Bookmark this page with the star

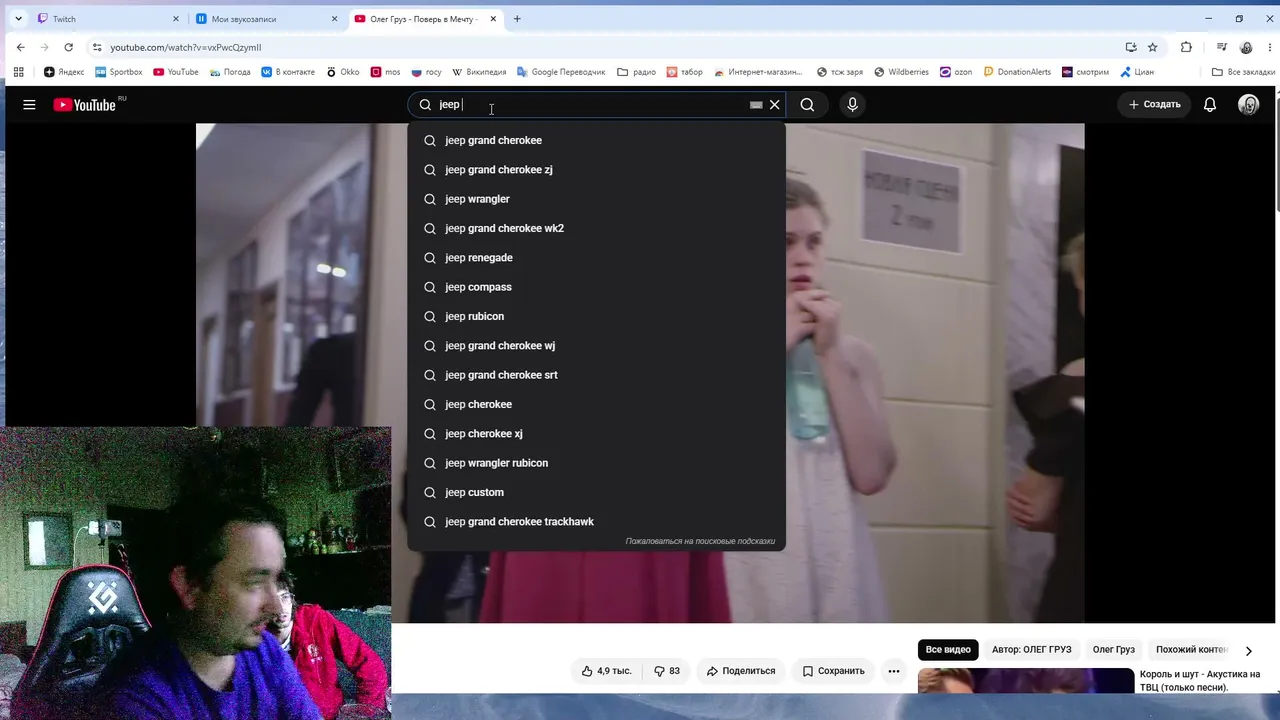click(x=1152, y=47)
